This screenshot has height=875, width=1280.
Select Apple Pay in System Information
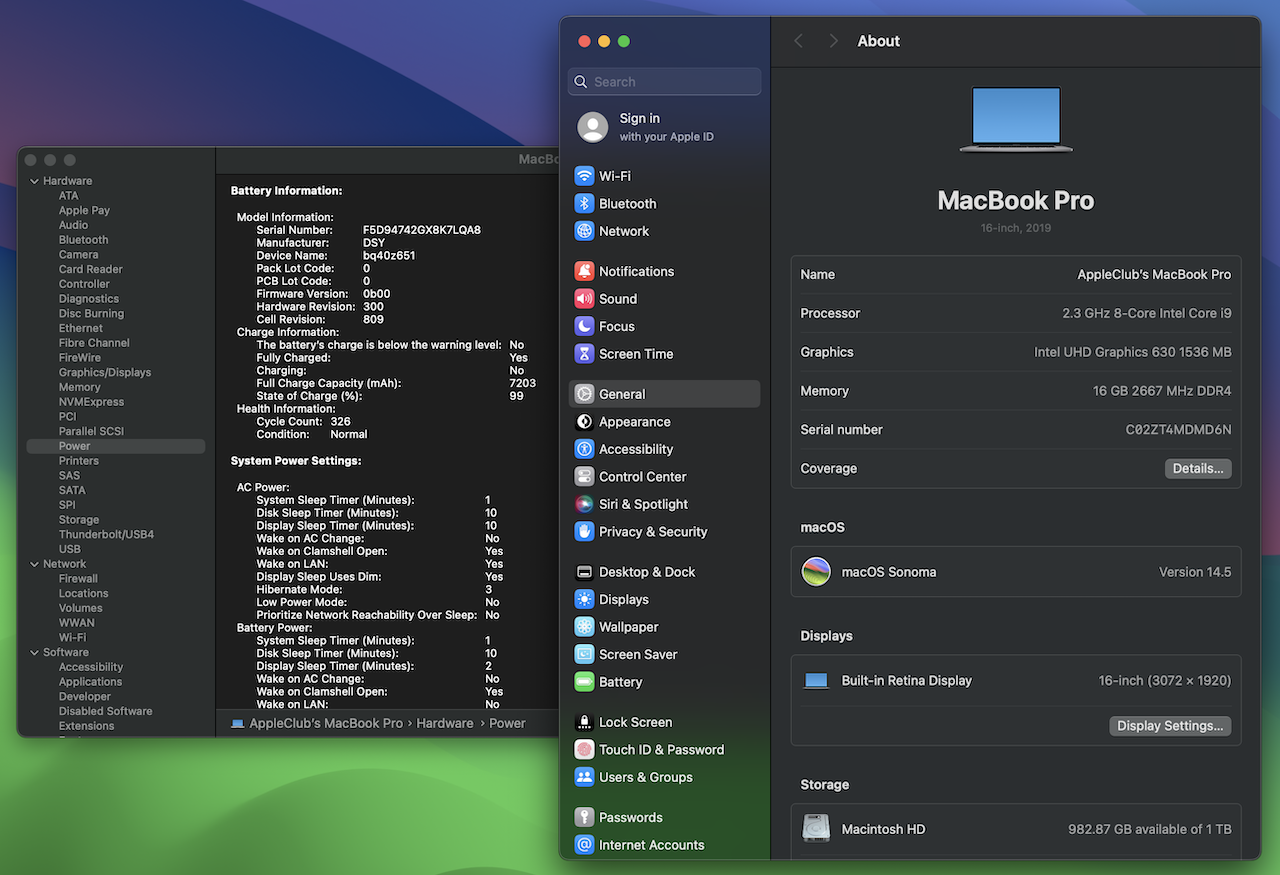tap(84, 210)
